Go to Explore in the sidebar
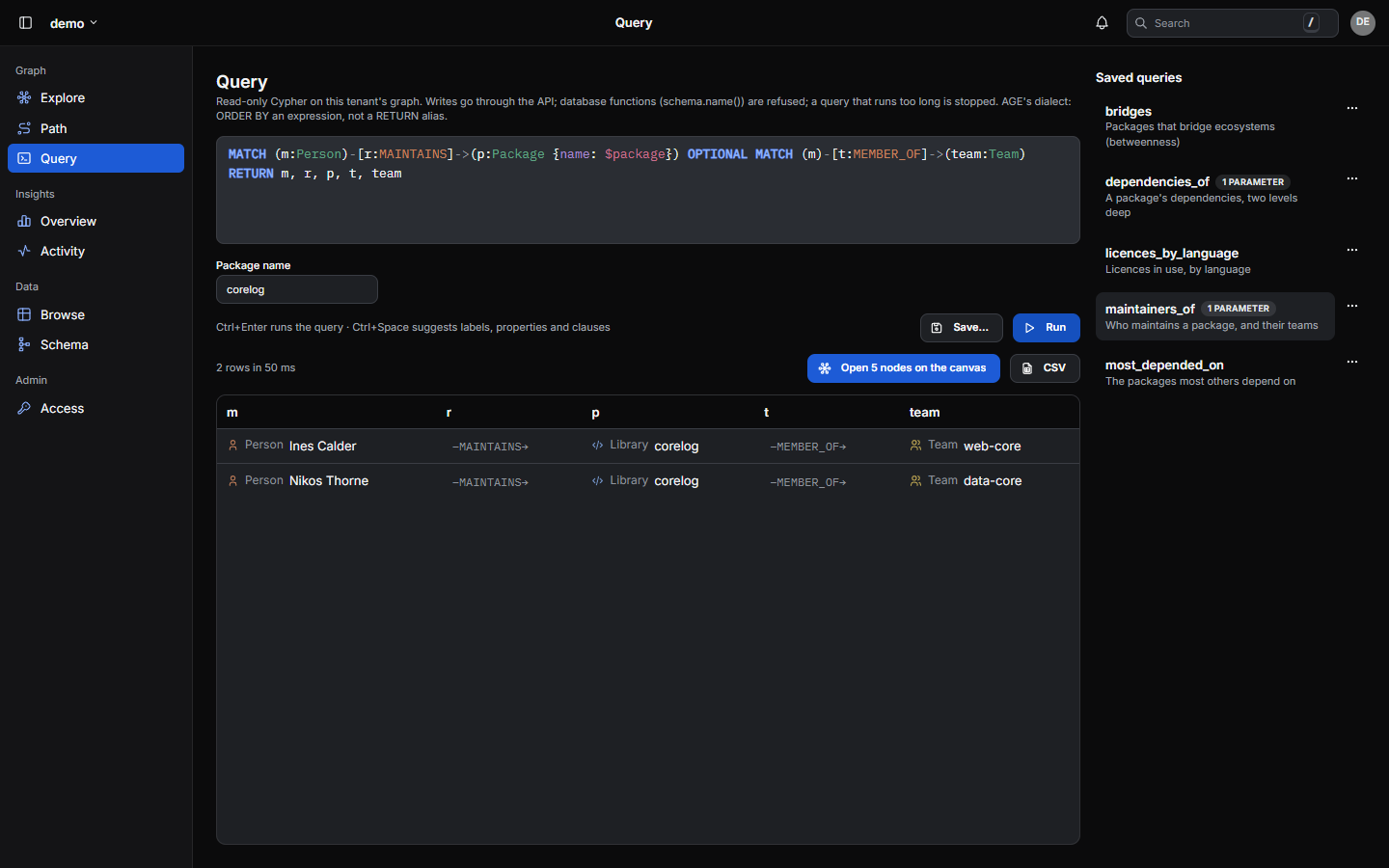 95,98
